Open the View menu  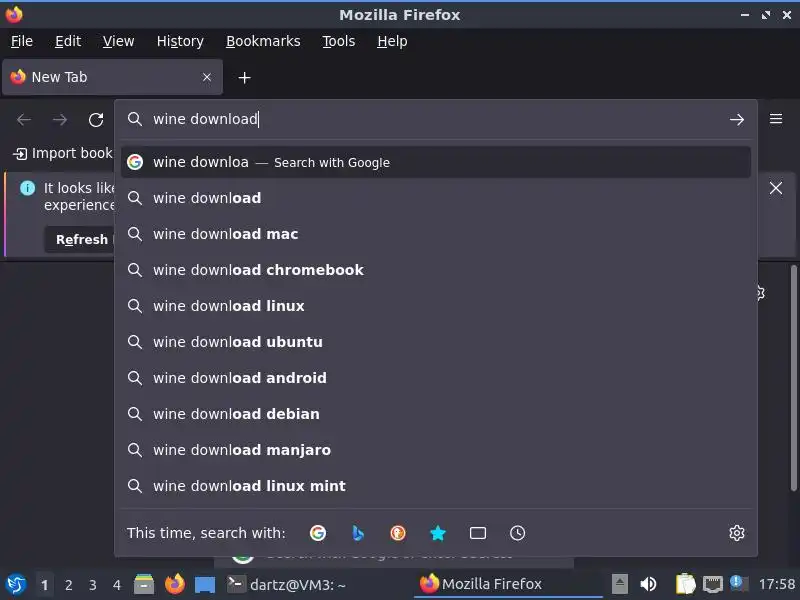click(118, 41)
